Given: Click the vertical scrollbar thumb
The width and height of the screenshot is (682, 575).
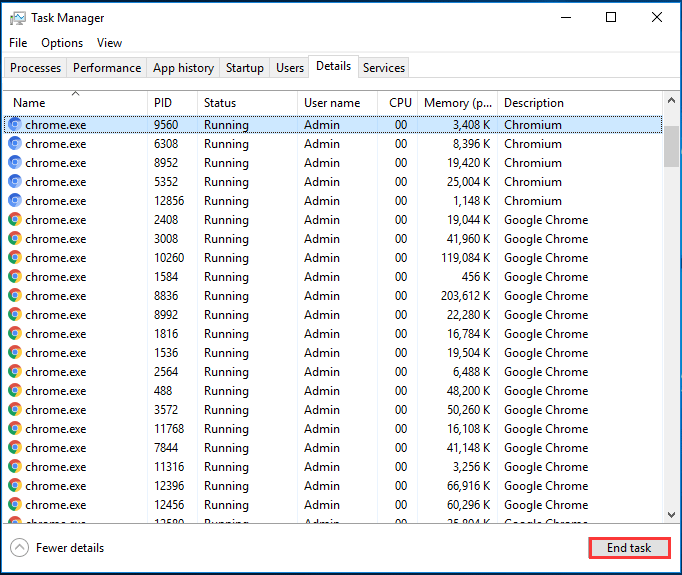Looking at the screenshot, I should click(671, 146).
